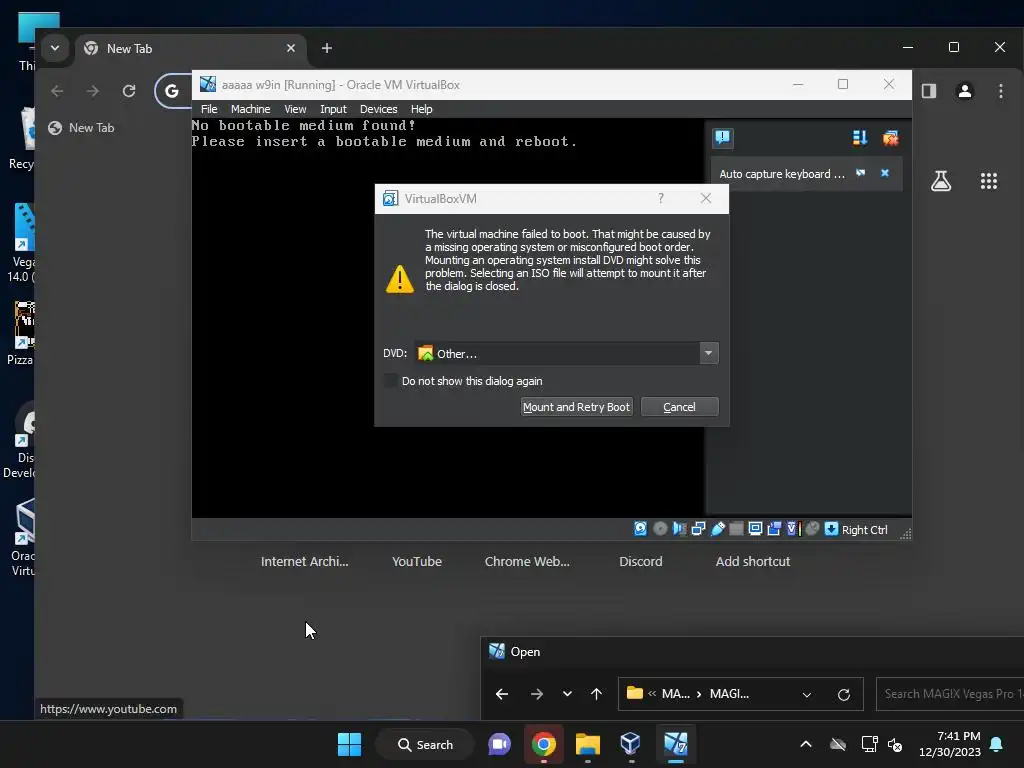The width and height of the screenshot is (1024, 768).
Task: Open the VirtualBox File menu
Action: click(x=209, y=109)
